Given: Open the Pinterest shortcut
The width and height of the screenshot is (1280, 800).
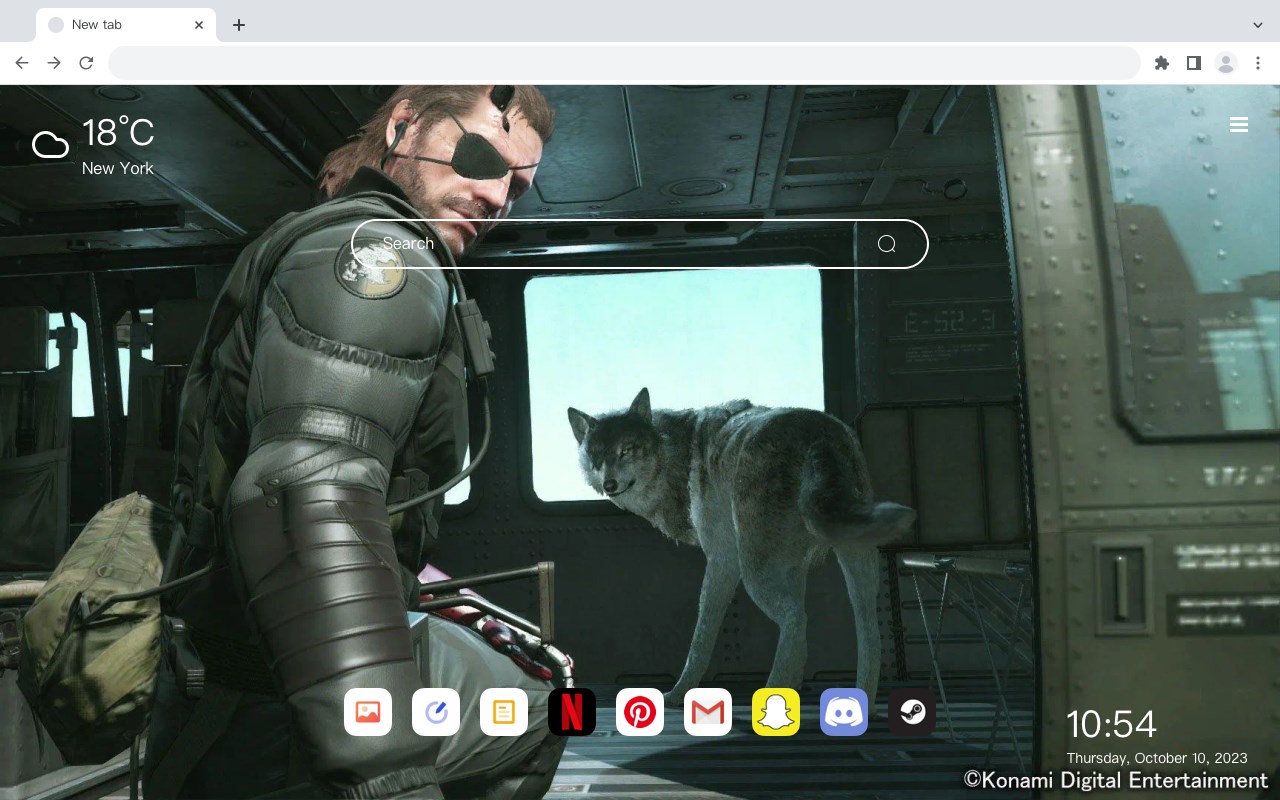Looking at the screenshot, I should point(640,712).
